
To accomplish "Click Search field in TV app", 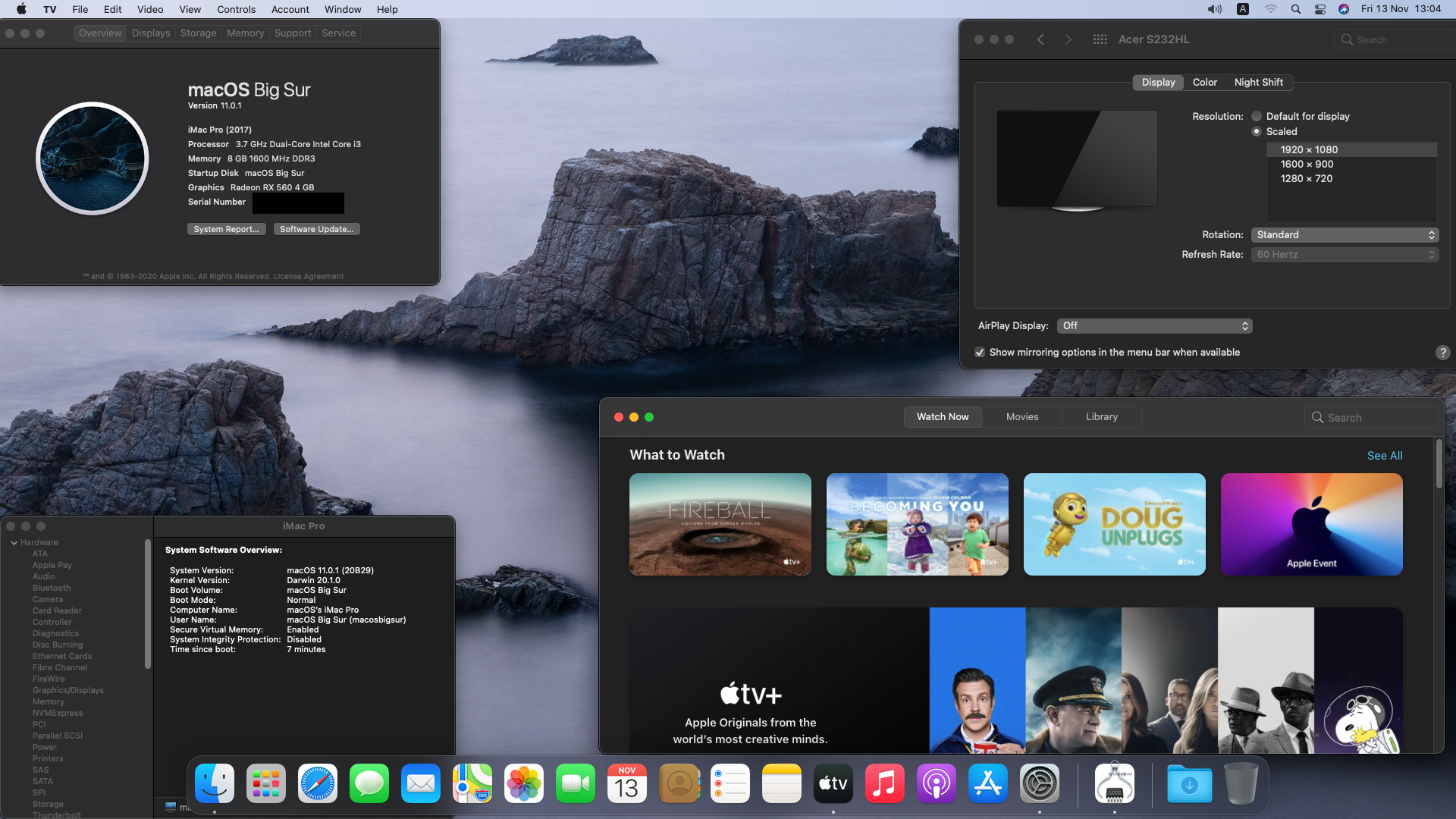I will coord(1371,418).
